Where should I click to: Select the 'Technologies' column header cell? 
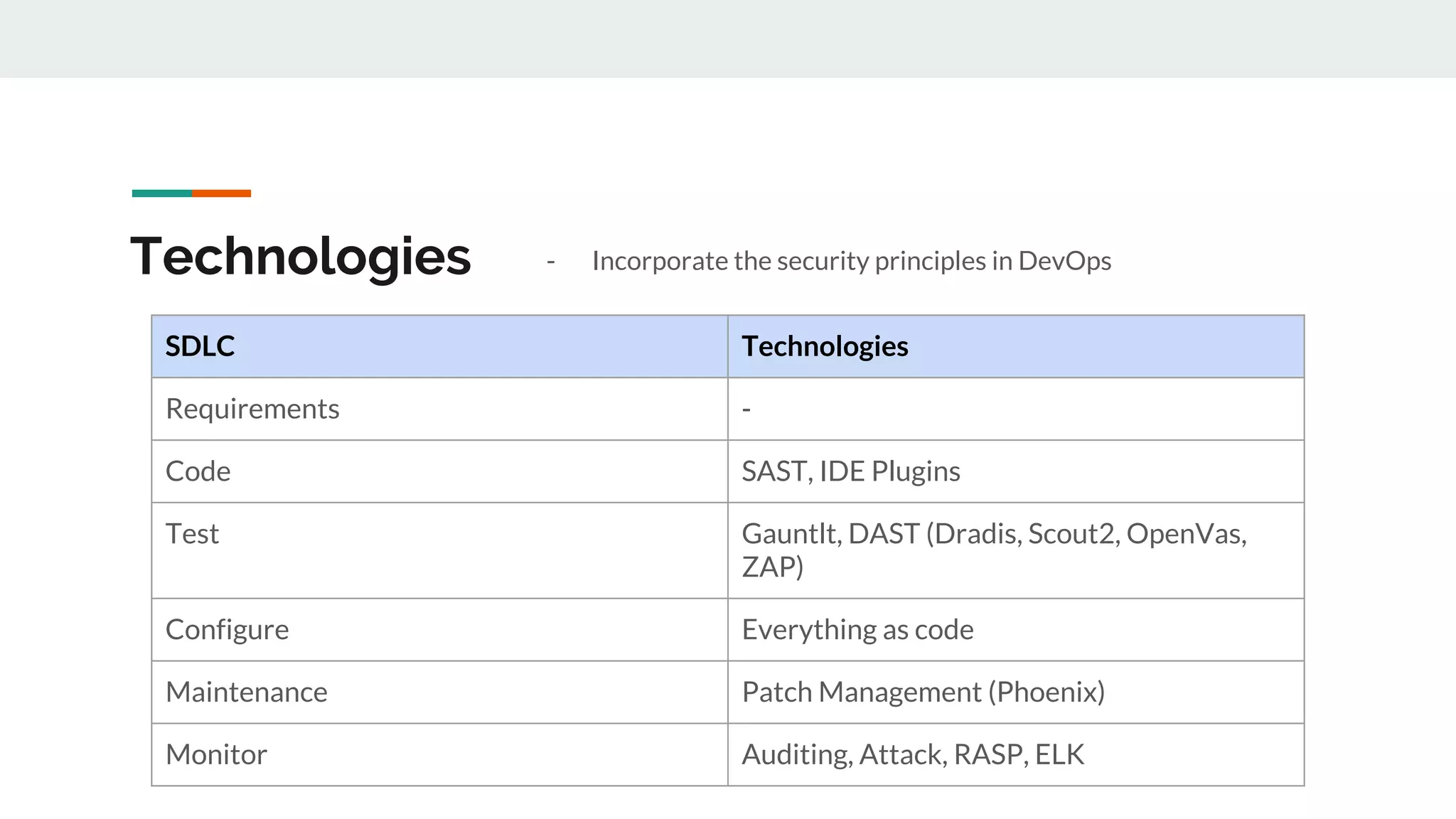click(x=1016, y=346)
